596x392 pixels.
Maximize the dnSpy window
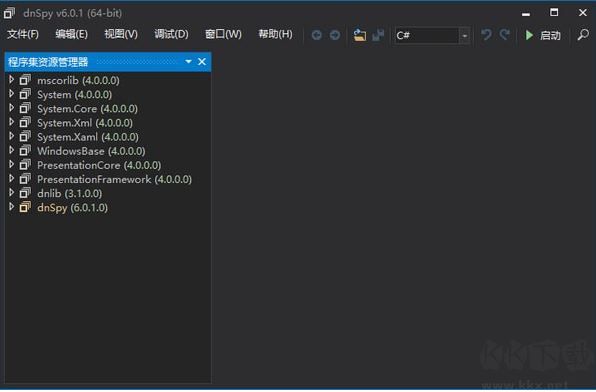554,13
